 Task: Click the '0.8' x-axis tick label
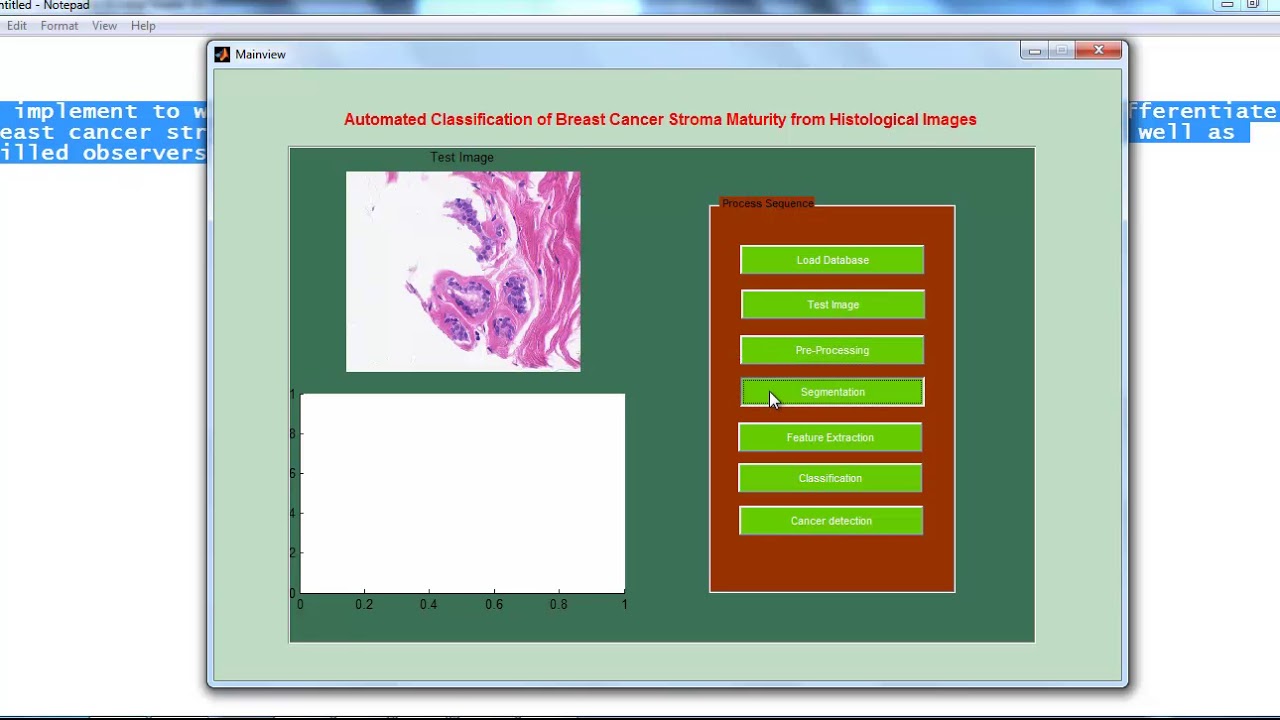click(x=558, y=604)
